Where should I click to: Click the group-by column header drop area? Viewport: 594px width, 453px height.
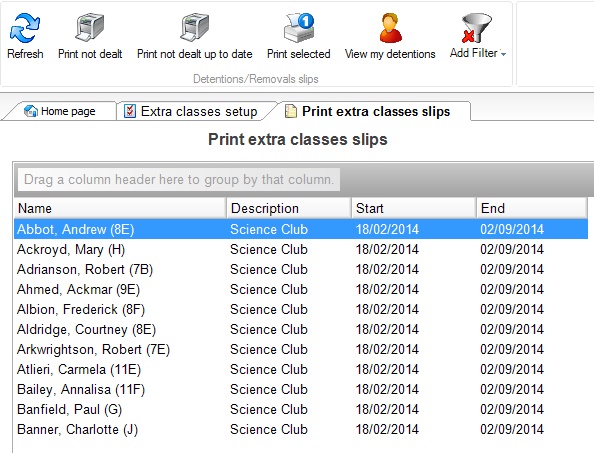click(x=179, y=180)
